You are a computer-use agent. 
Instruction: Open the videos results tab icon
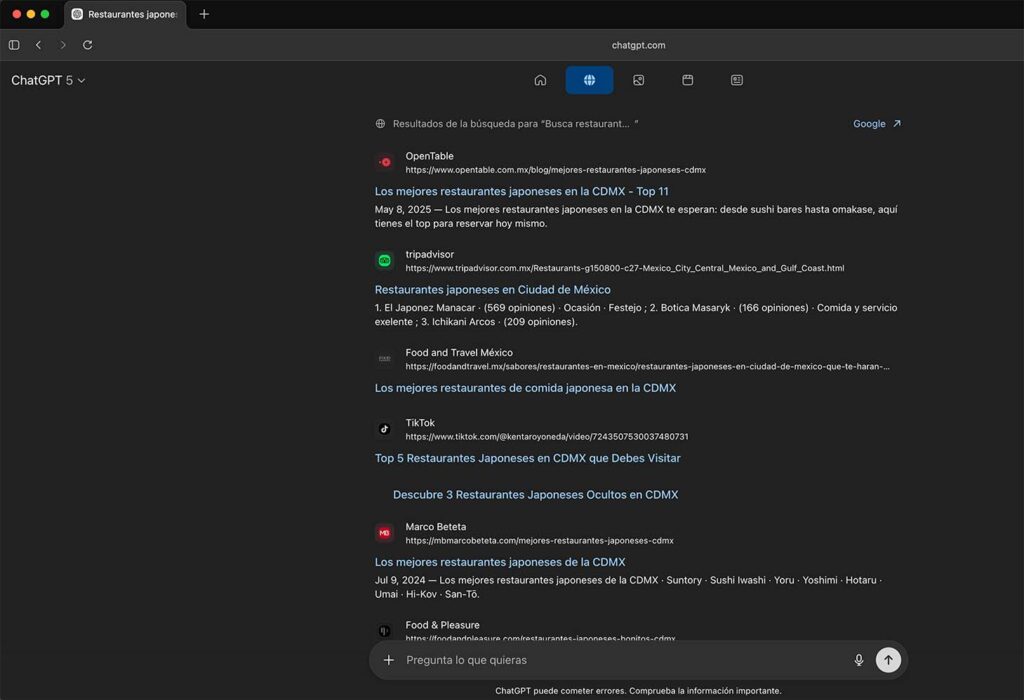[688, 80]
